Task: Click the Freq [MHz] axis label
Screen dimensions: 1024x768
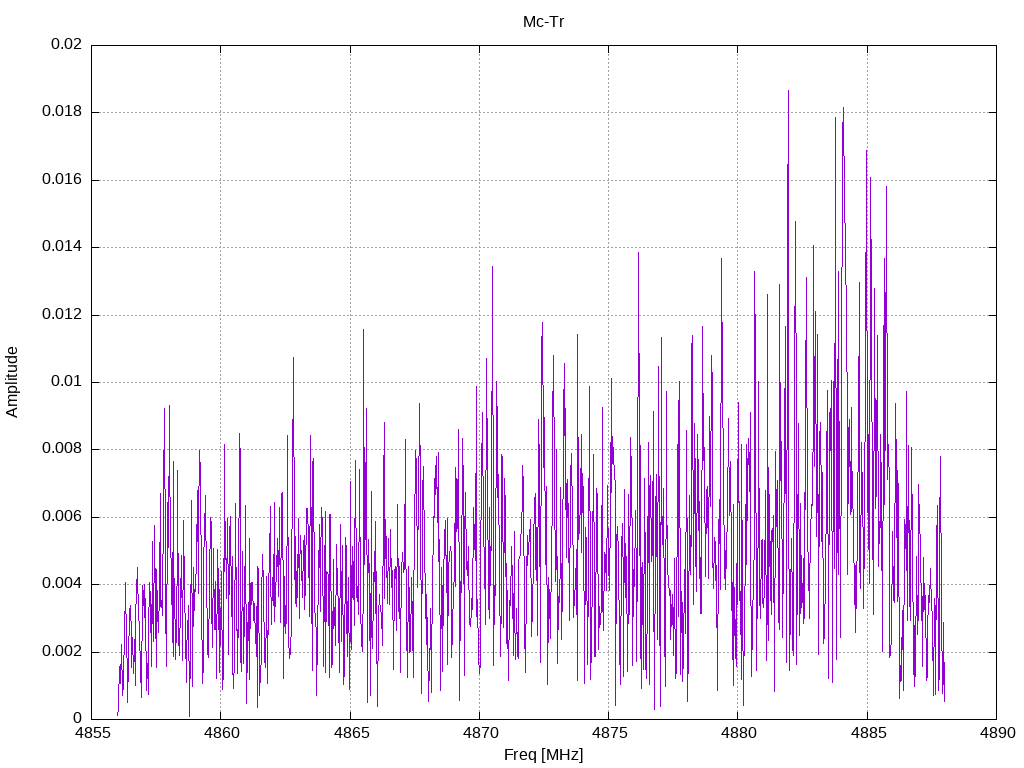Action: [543, 755]
